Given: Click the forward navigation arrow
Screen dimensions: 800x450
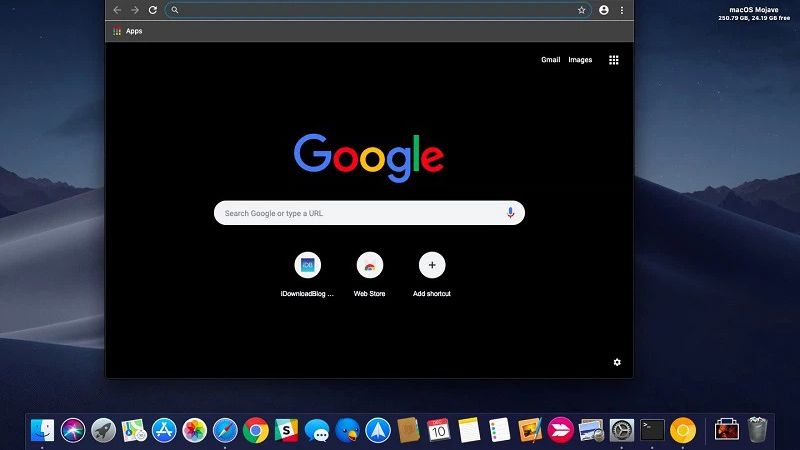Looking at the screenshot, I should tap(134, 10).
